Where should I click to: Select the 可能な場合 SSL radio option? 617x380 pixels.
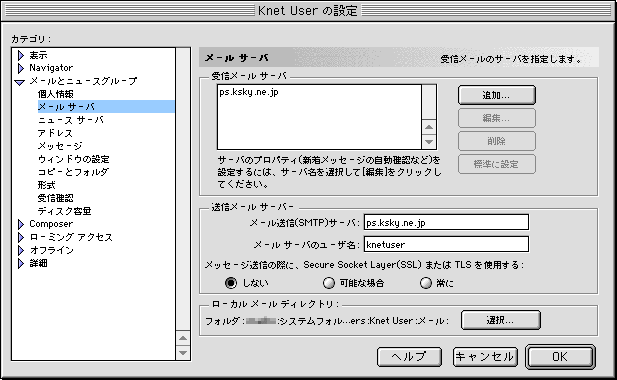tap(329, 283)
